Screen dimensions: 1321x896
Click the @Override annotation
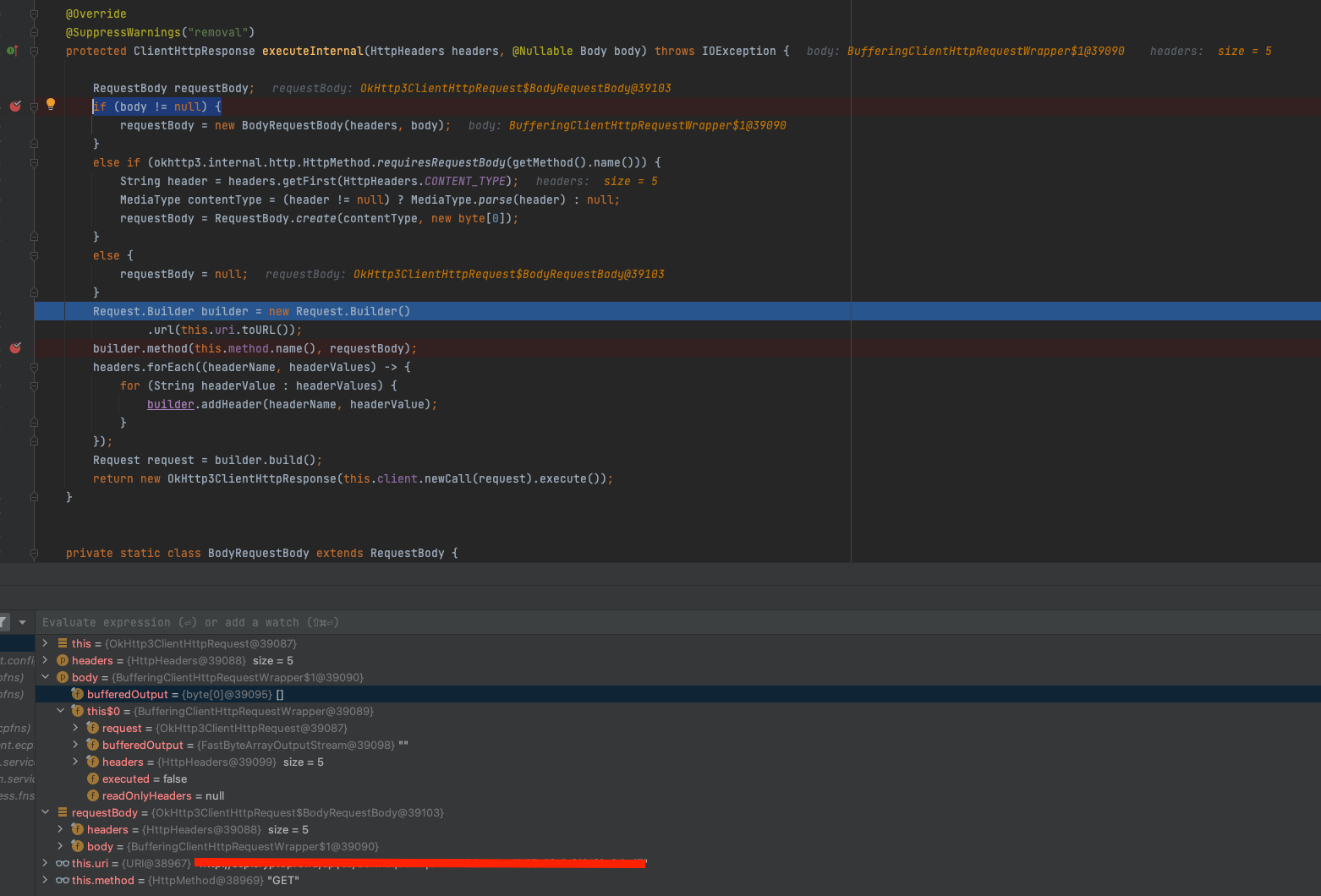(x=96, y=14)
